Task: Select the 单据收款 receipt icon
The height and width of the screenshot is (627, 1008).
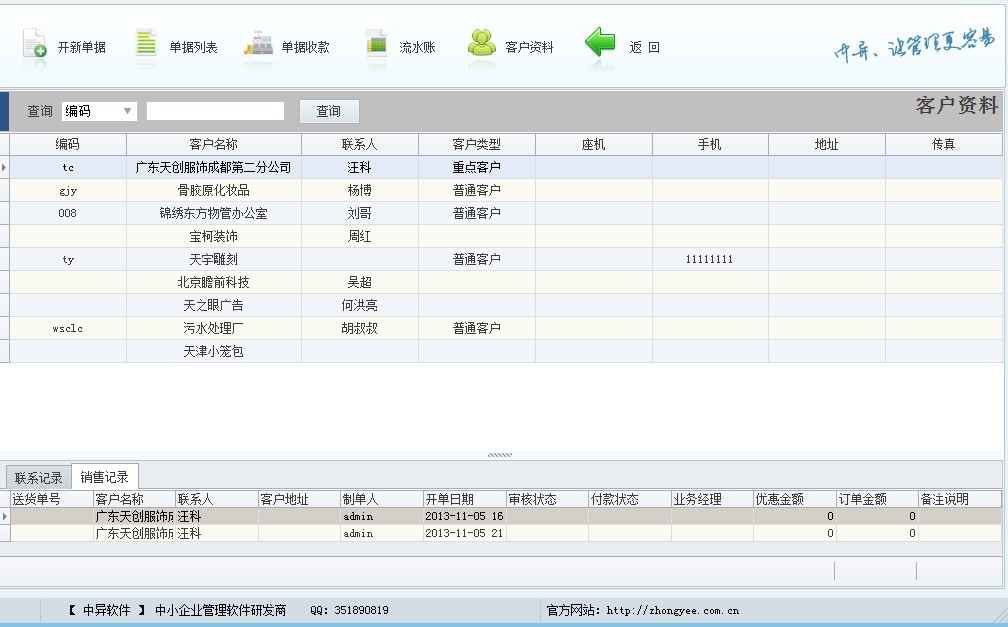Action: click(x=287, y=43)
